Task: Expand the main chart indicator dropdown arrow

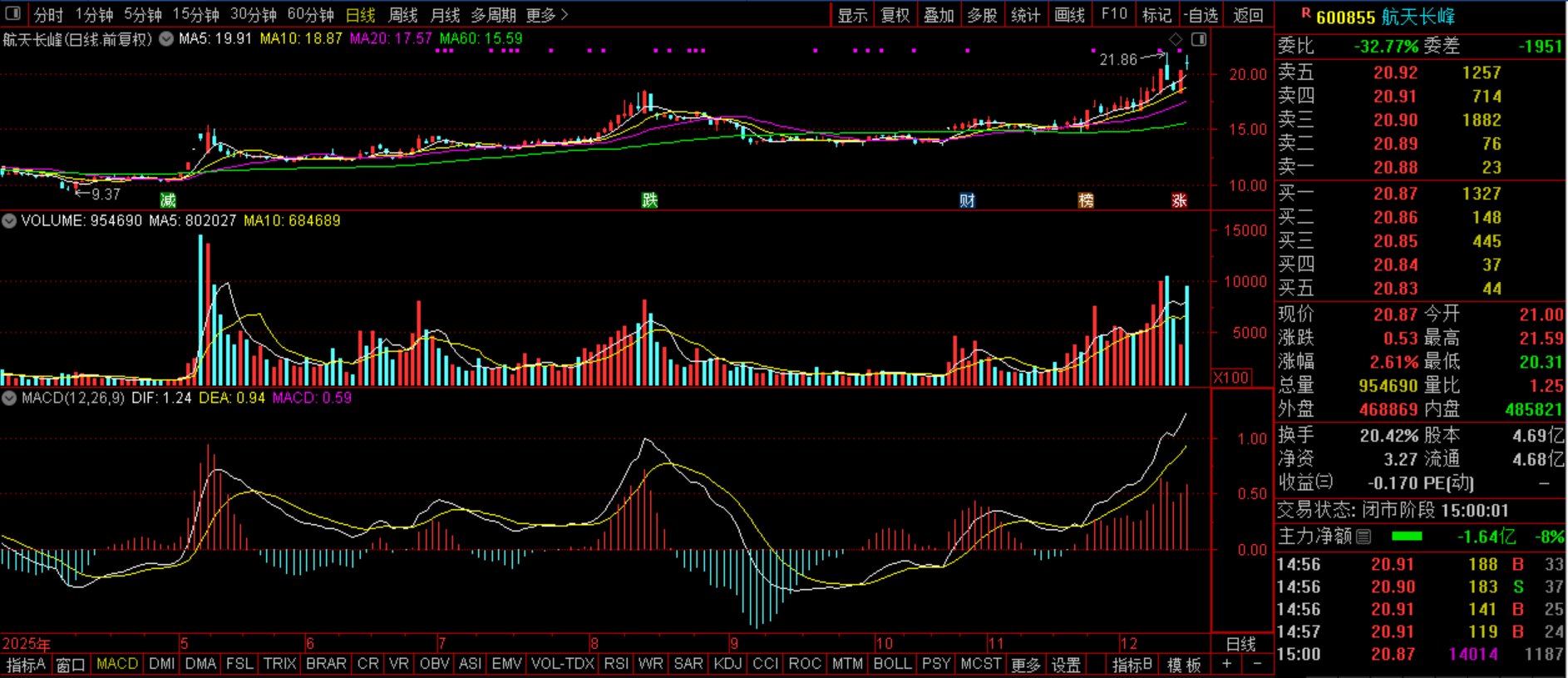Action: [x=166, y=39]
